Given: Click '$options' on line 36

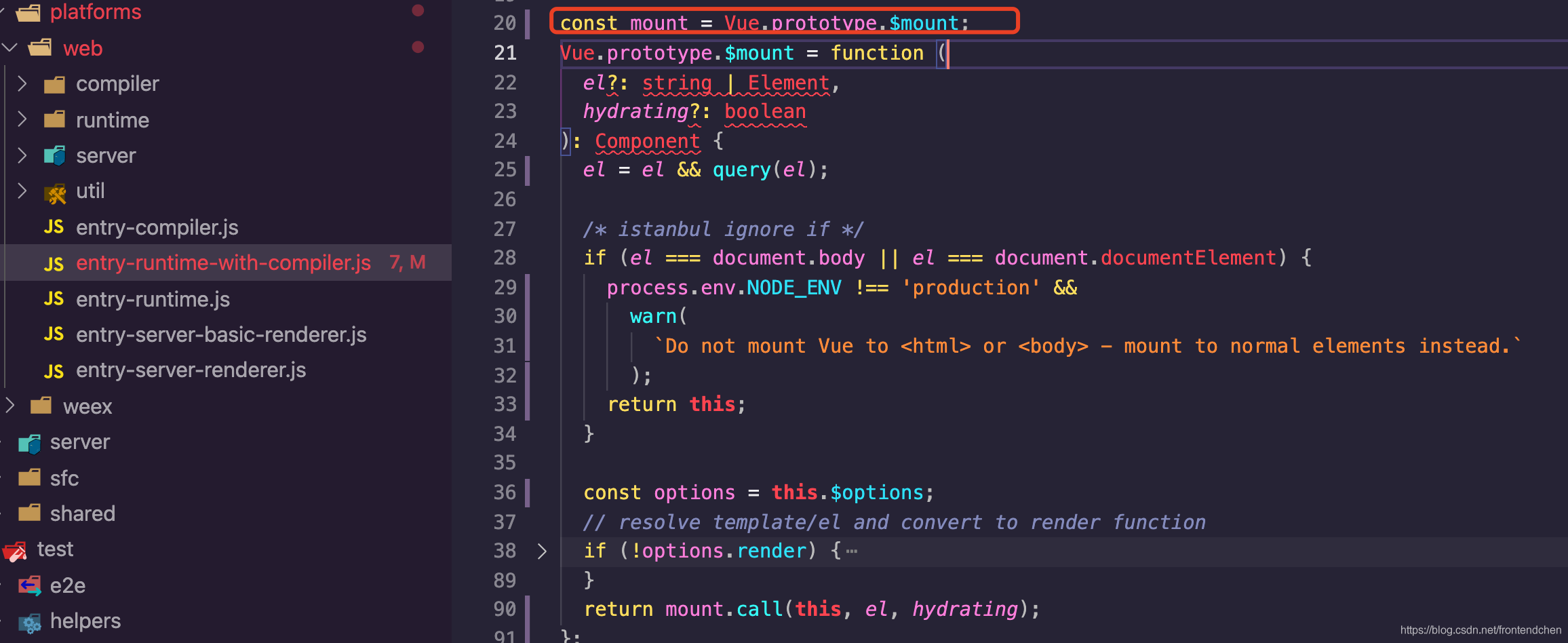Looking at the screenshot, I should (877, 492).
